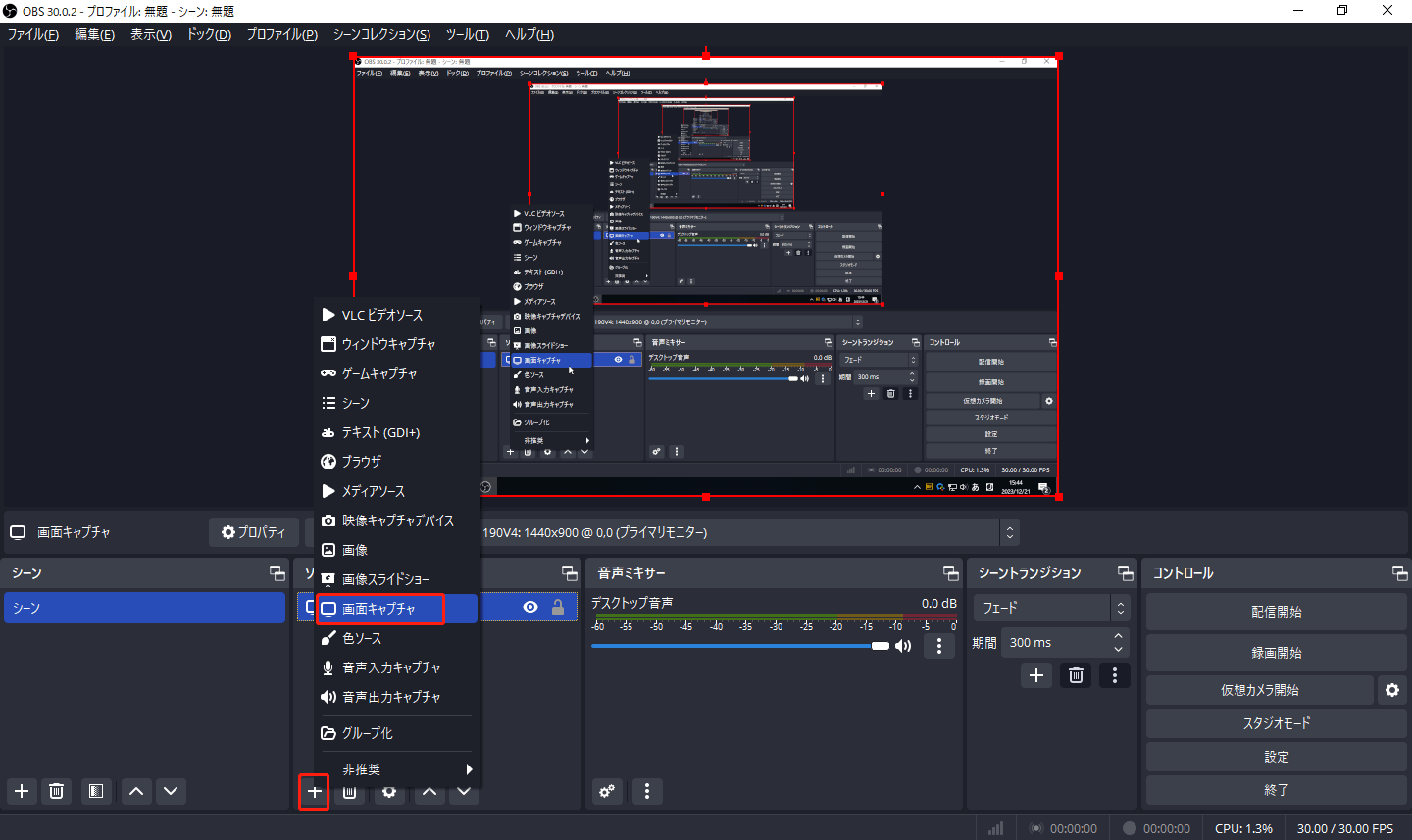Open 設定 in controls

(1277, 757)
